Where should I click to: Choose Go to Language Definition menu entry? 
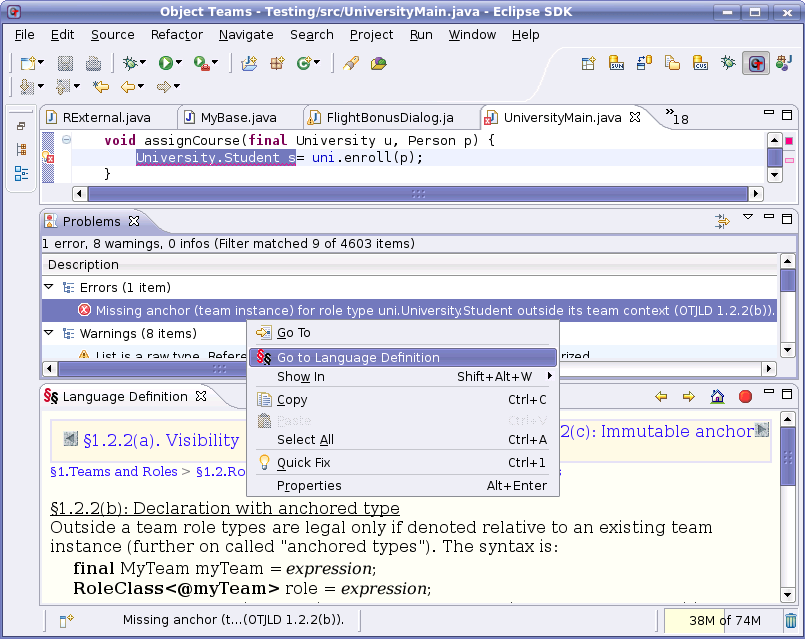tap(358, 357)
